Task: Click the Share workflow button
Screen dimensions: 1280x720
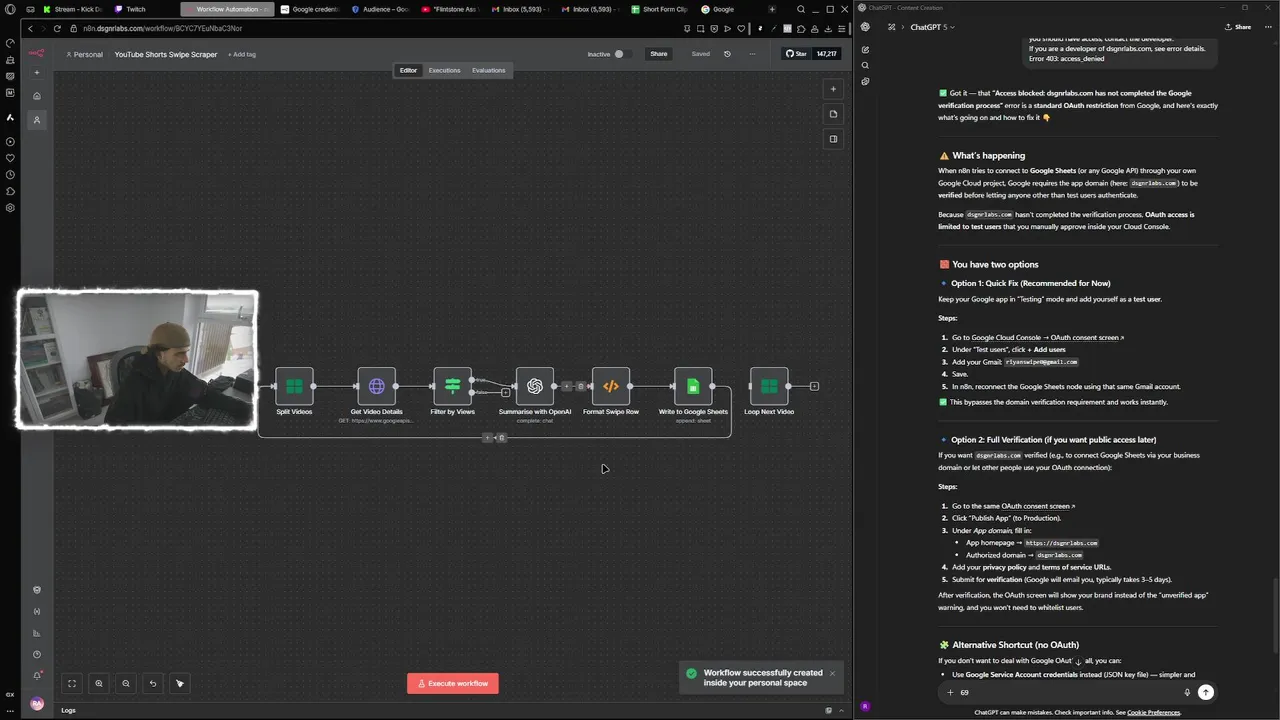Action: [658, 54]
